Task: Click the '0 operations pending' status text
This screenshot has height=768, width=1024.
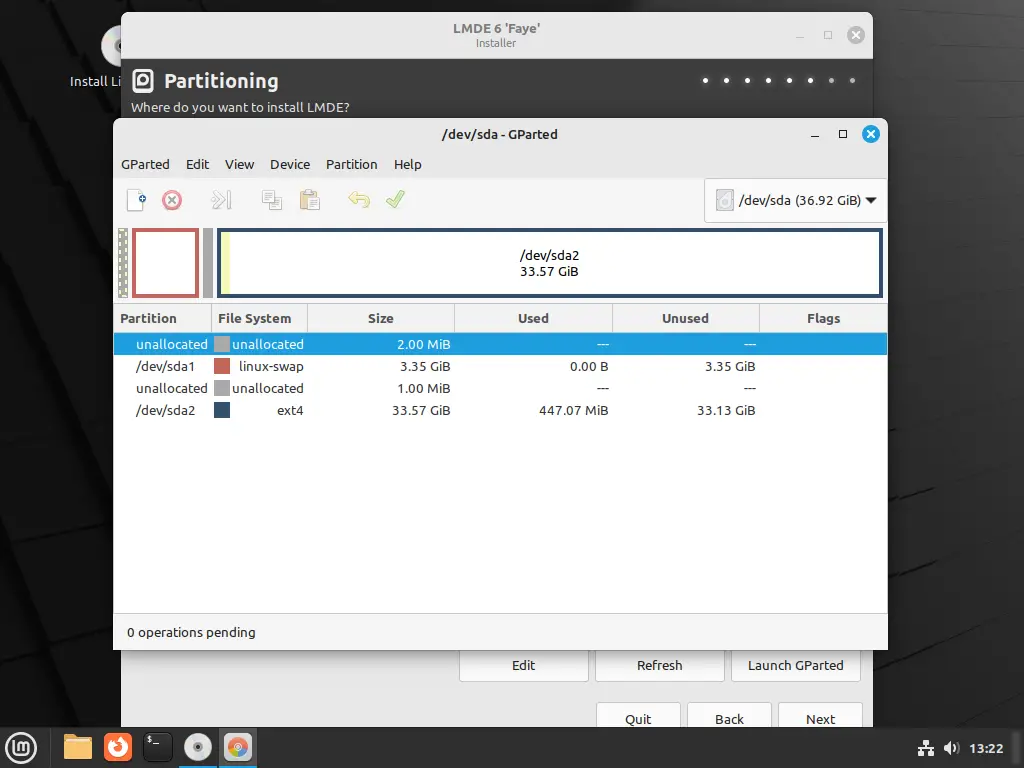Action: click(191, 632)
